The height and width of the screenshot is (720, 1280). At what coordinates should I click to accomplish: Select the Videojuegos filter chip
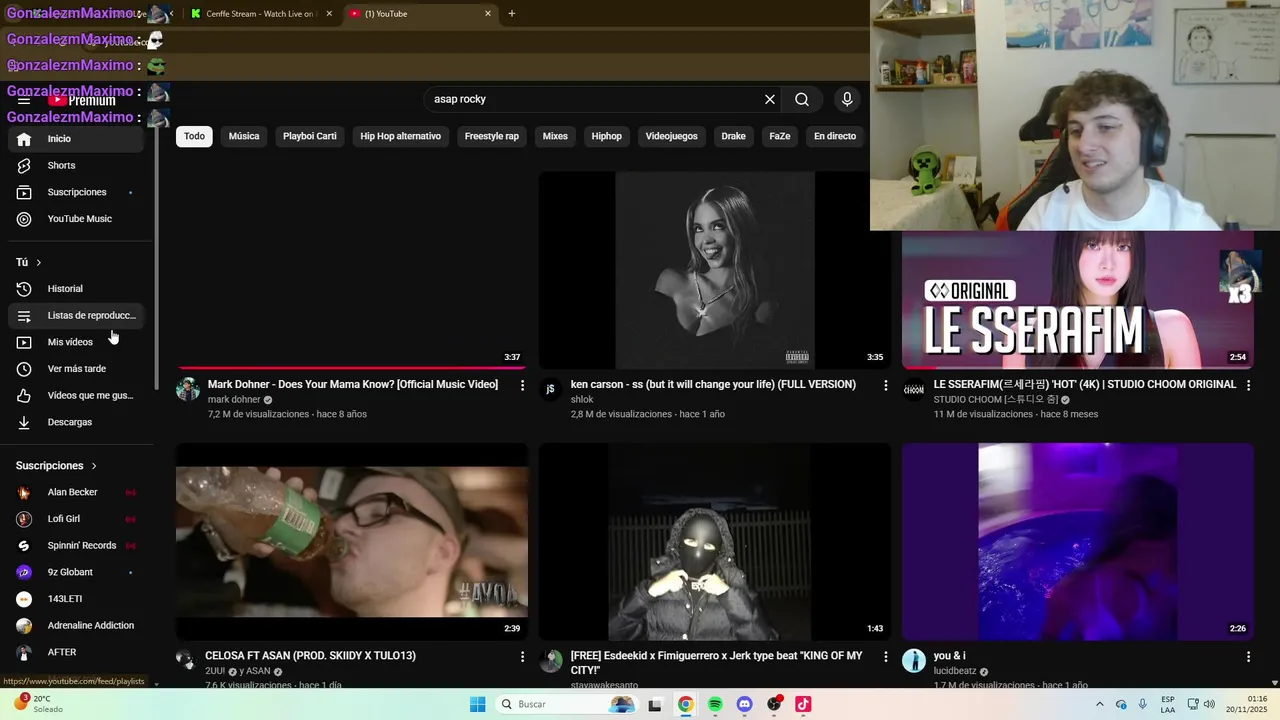[672, 136]
